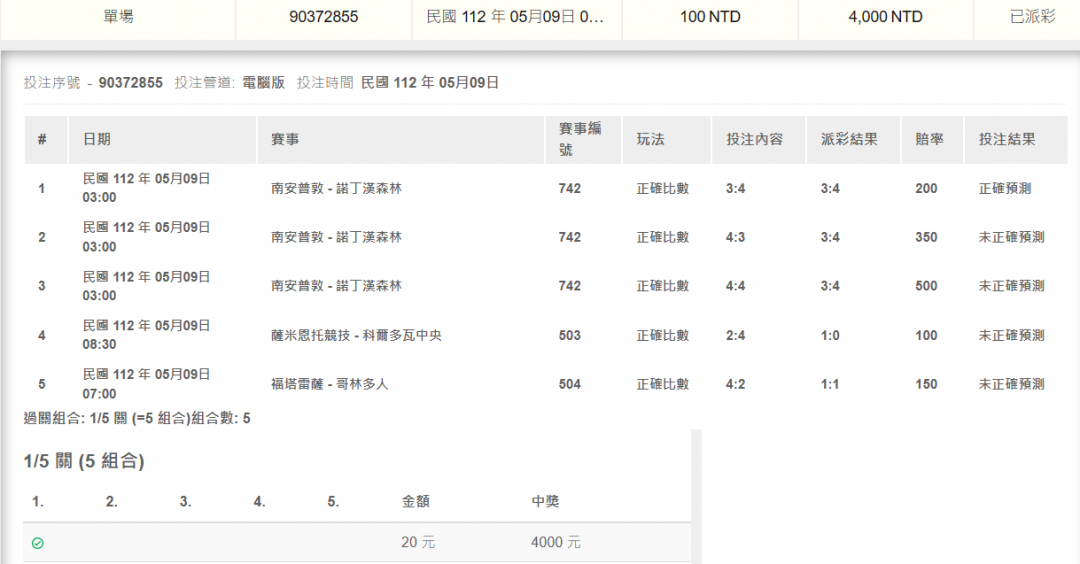Click the green check icon in combination row
Screen dimensions: 1080x564
click(x=38, y=543)
